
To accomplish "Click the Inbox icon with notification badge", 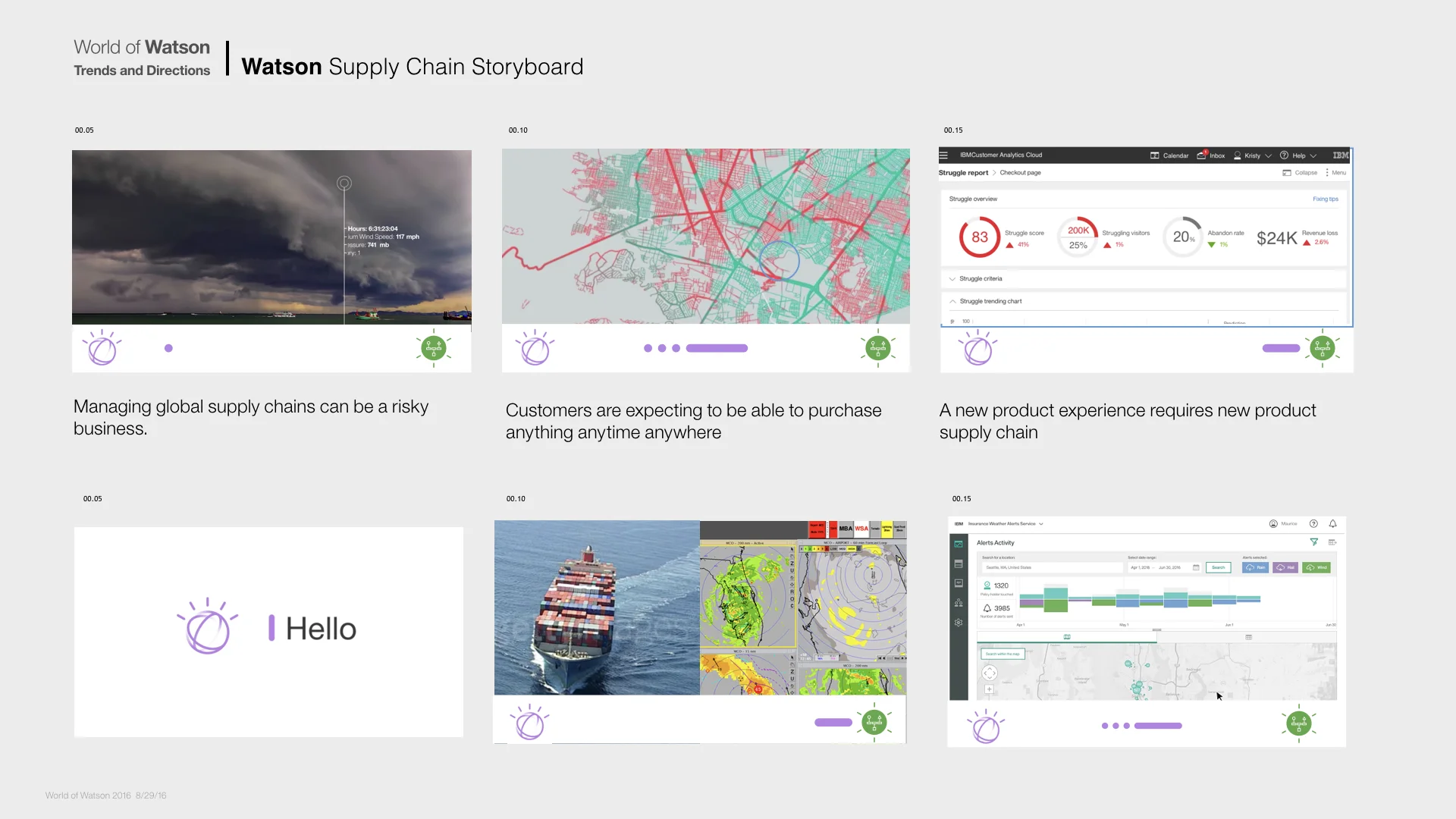I will point(1203,155).
